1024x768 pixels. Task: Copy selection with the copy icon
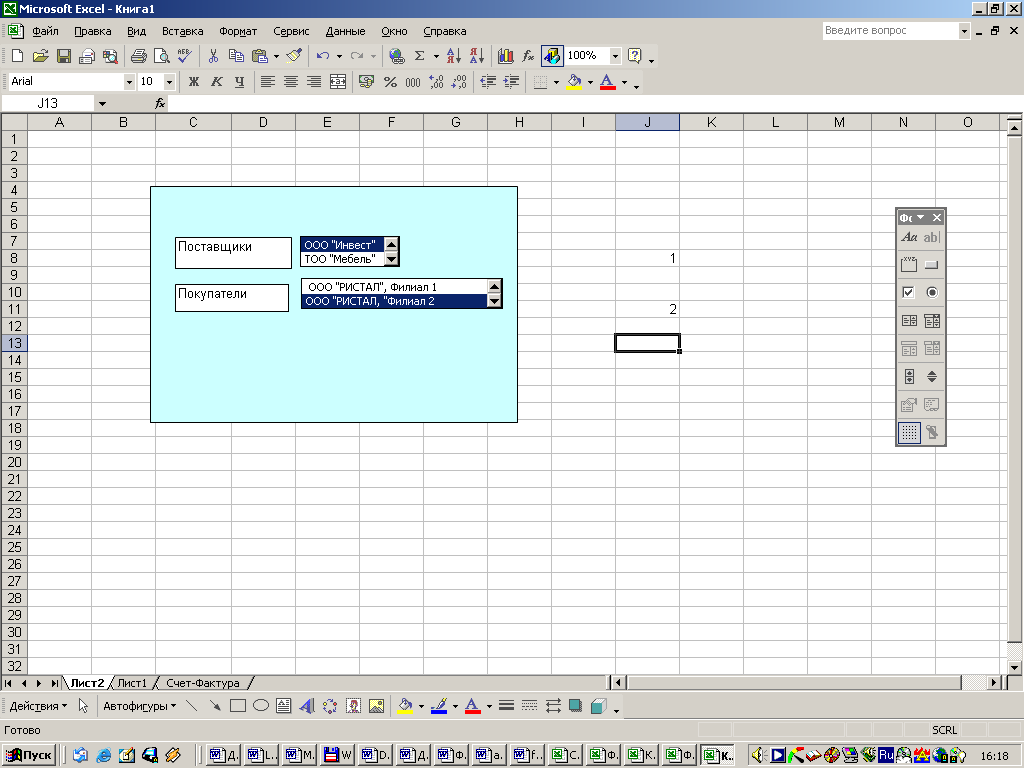click(x=236, y=56)
